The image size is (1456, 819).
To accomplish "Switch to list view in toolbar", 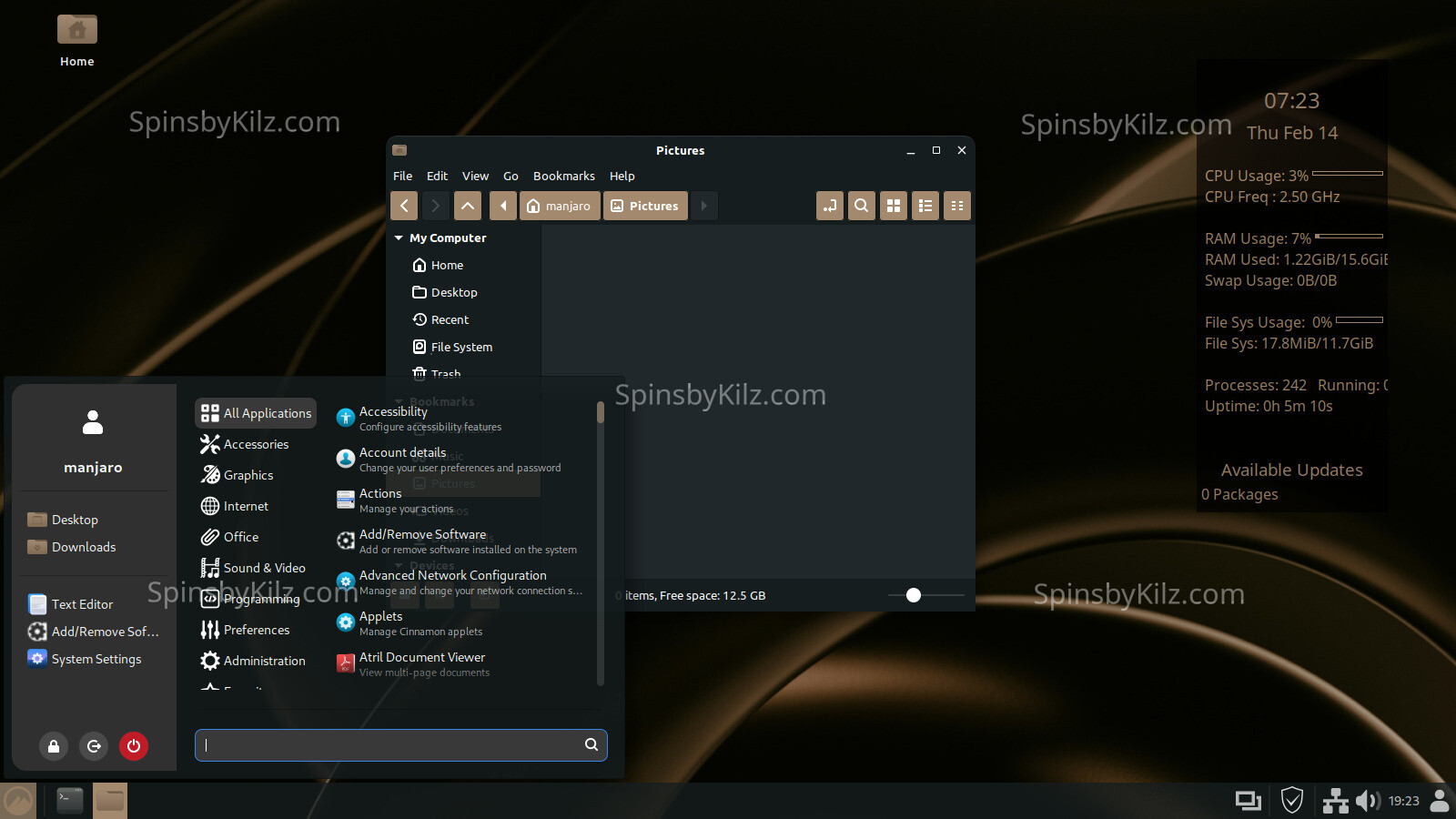I will tap(925, 206).
